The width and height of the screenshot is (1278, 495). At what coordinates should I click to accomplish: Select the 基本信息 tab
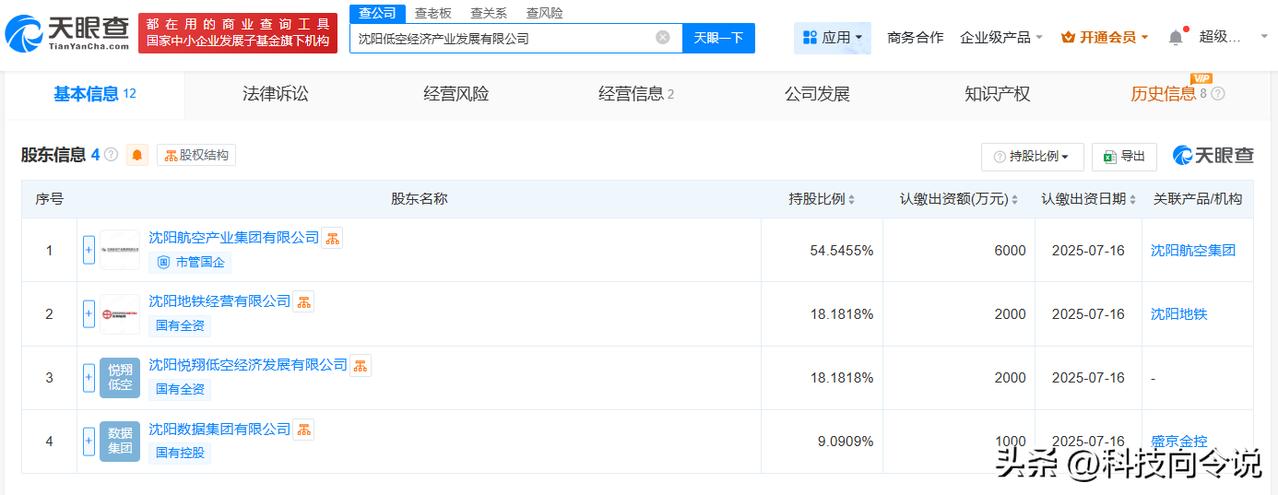[94, 94]
